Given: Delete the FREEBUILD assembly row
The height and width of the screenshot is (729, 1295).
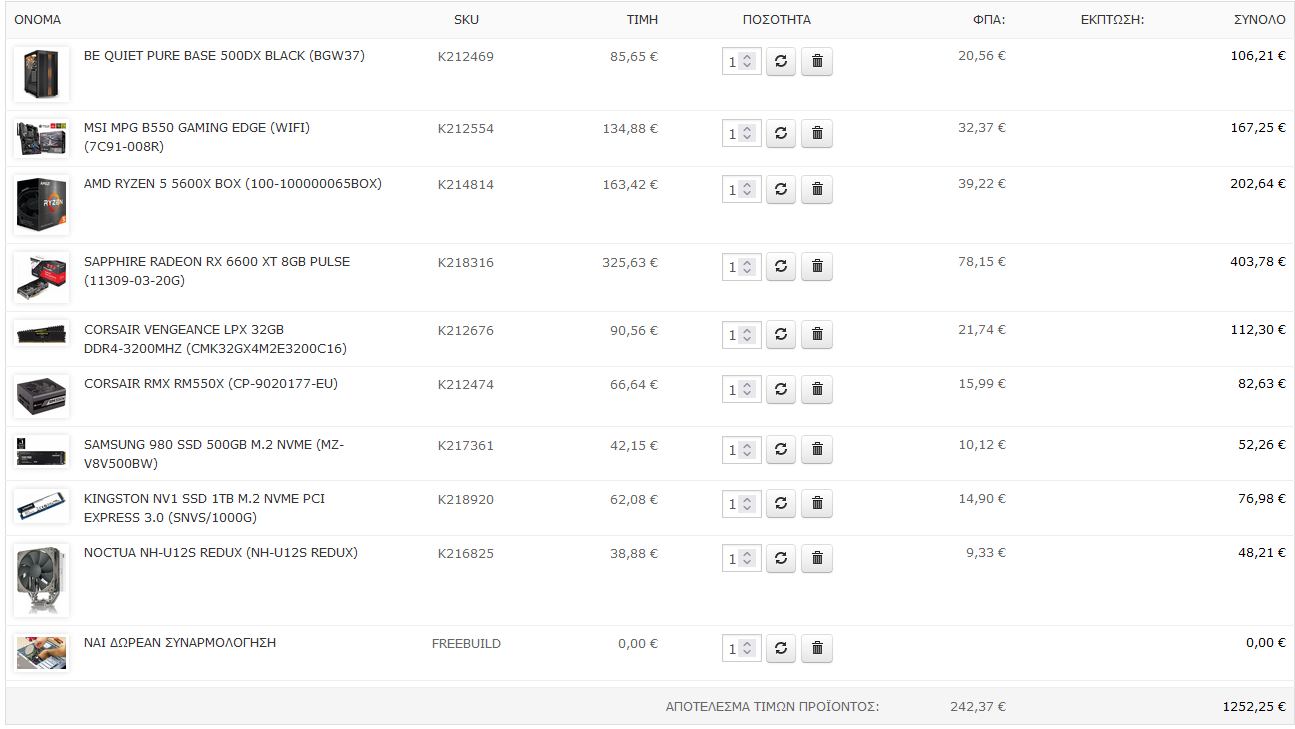Looking at the screenshot, I should point(817,649).
